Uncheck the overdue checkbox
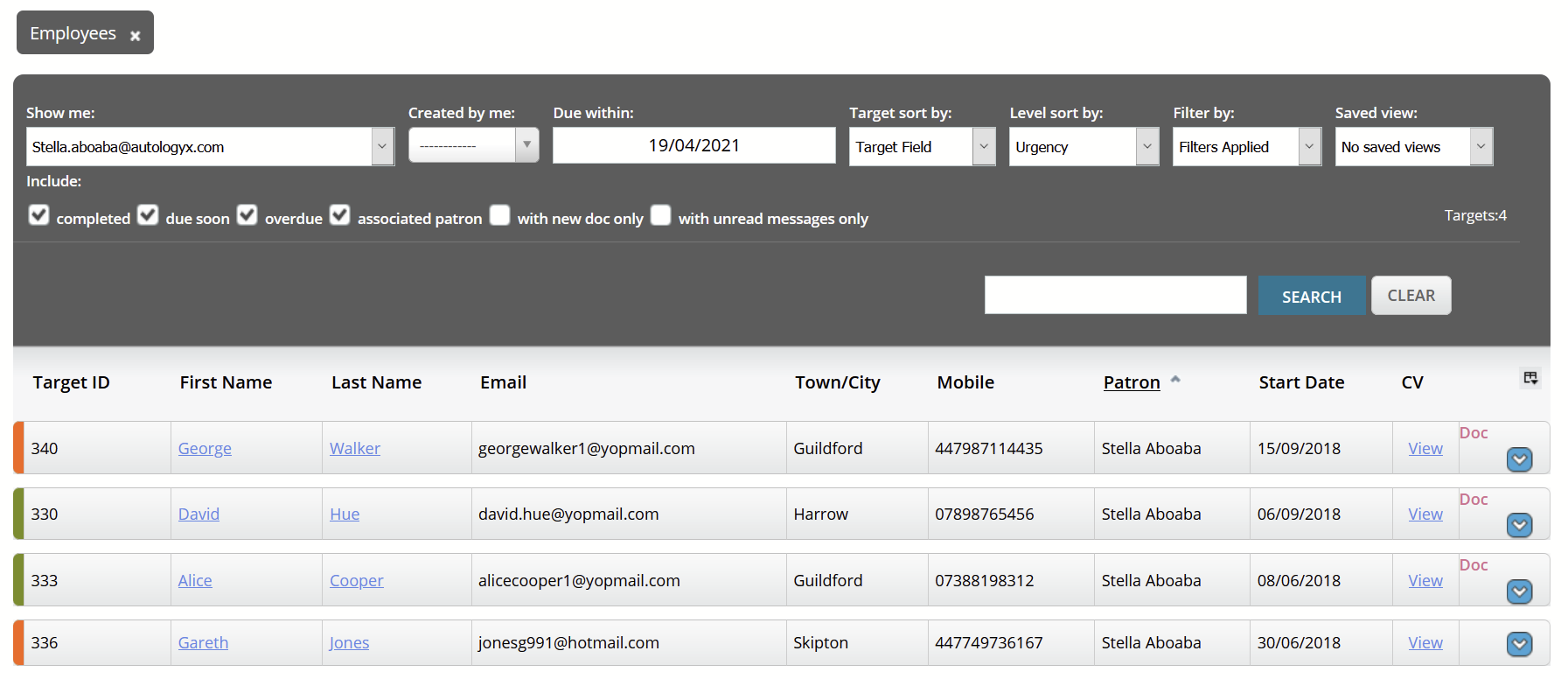 point(247,215)
